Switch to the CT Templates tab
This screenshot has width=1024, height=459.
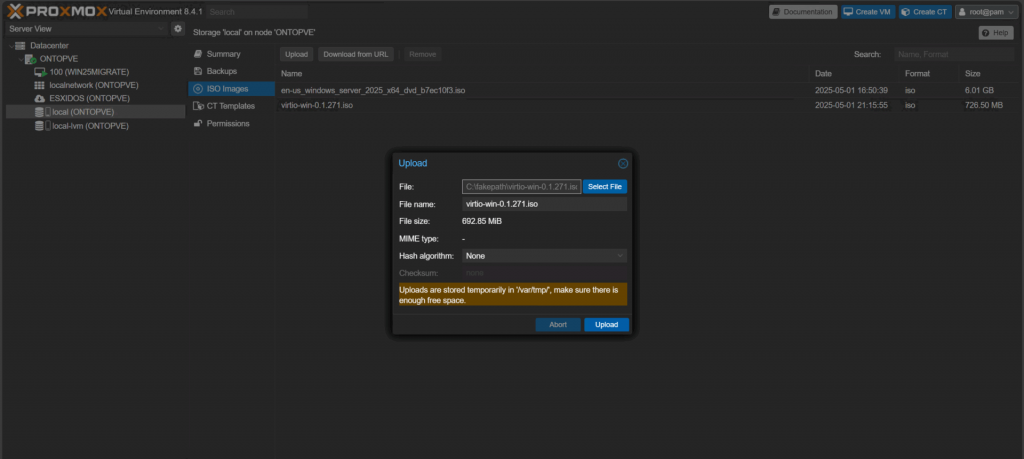click(232, 106)
